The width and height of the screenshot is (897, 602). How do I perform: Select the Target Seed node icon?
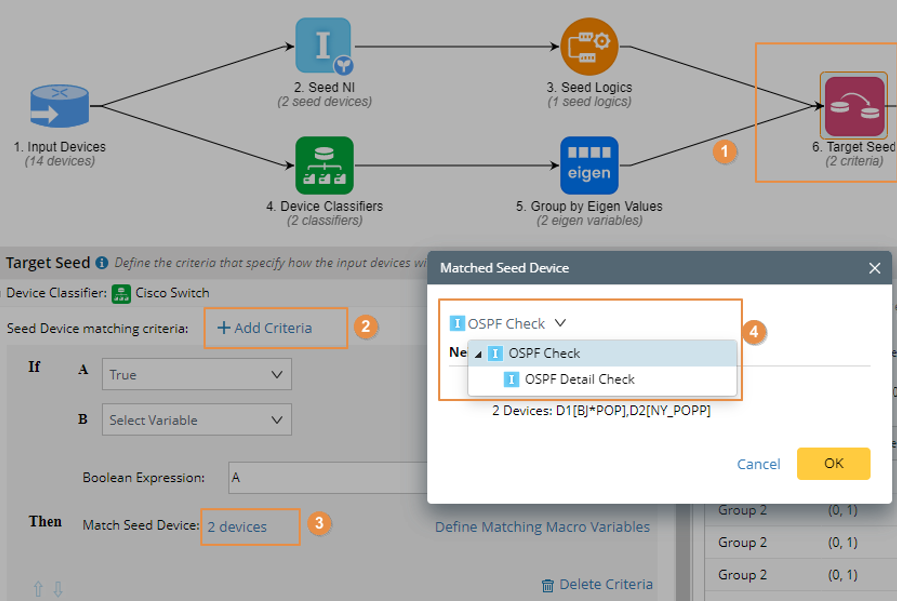point(853,106)
